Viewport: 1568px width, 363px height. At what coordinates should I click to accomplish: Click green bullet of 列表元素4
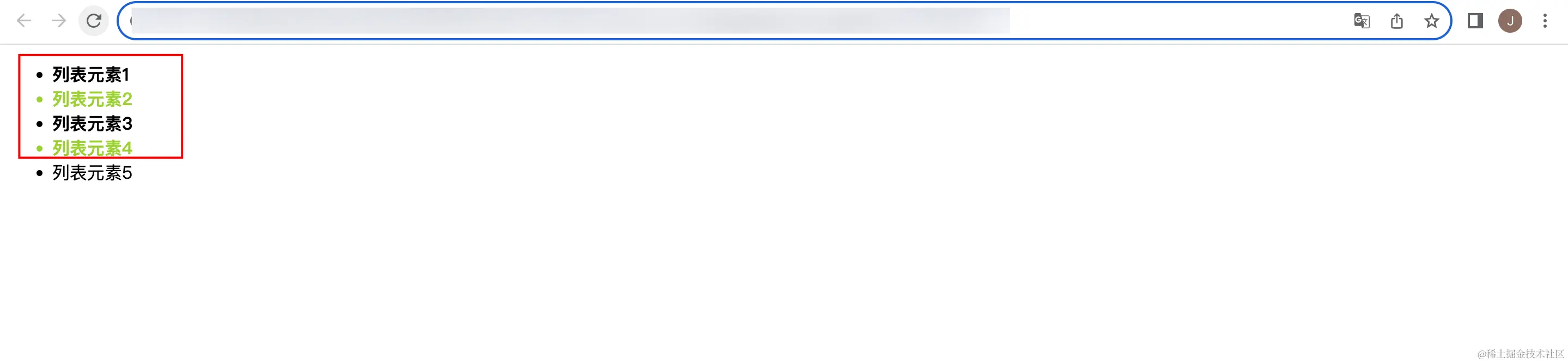pos(40,148)
